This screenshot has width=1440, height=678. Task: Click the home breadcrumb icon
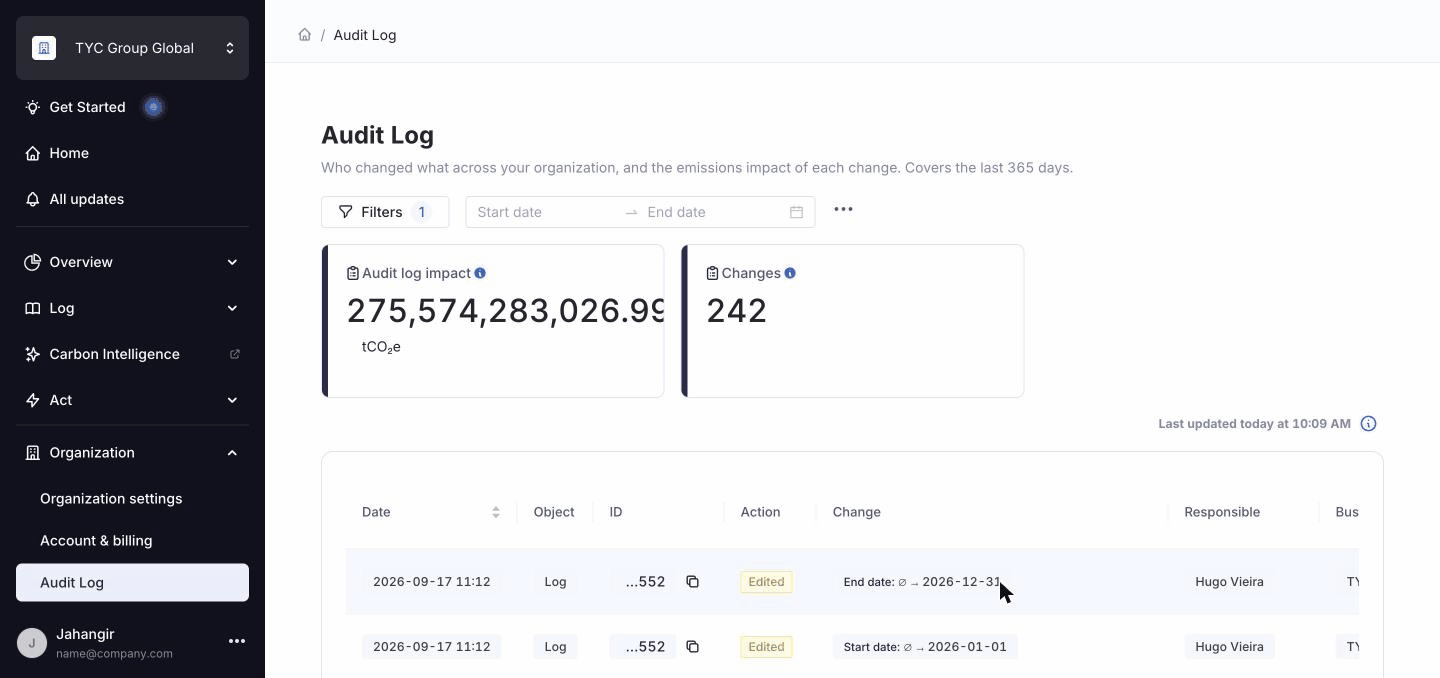[304, 35]
